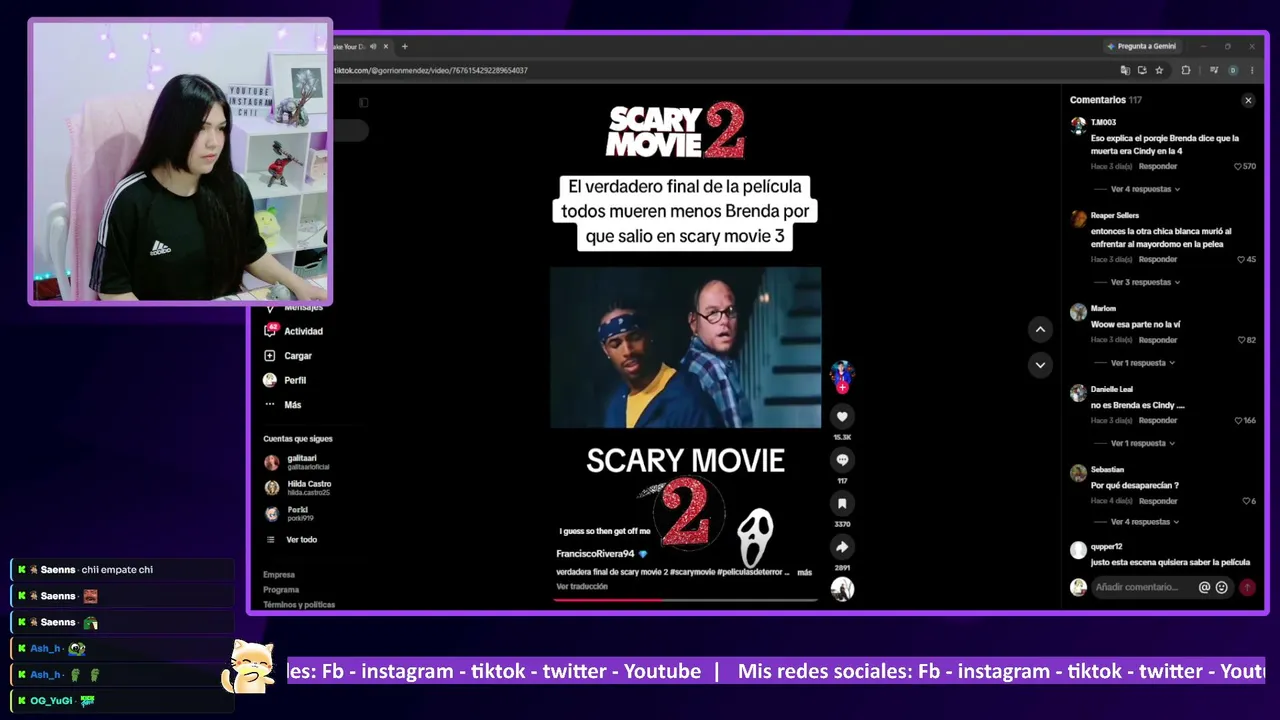Expand 'Ver 1 respuesta' under Marlom's comment
1280x720 pixels.
1142,363
